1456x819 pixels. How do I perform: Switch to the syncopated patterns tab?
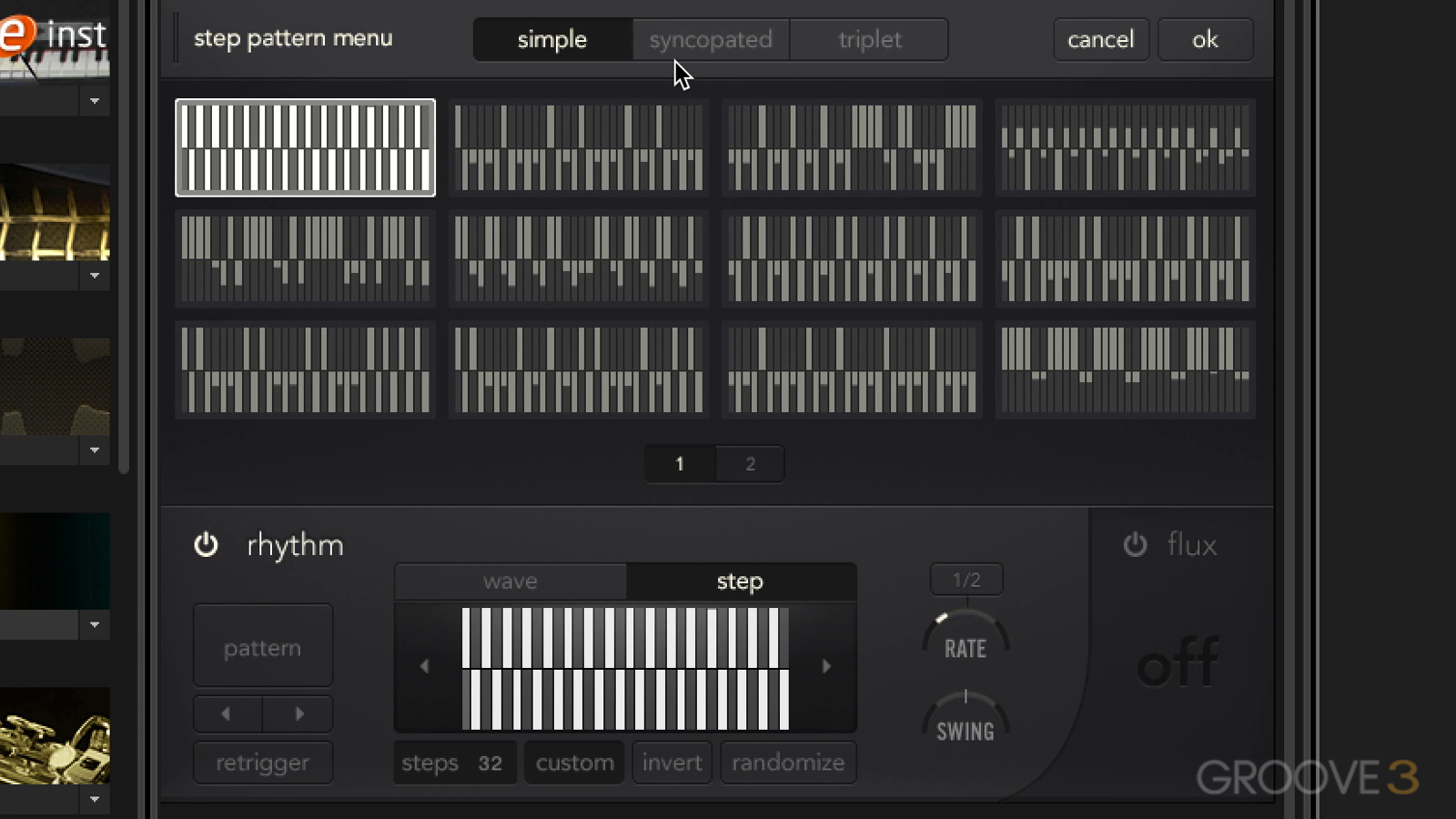pos(711,39)
